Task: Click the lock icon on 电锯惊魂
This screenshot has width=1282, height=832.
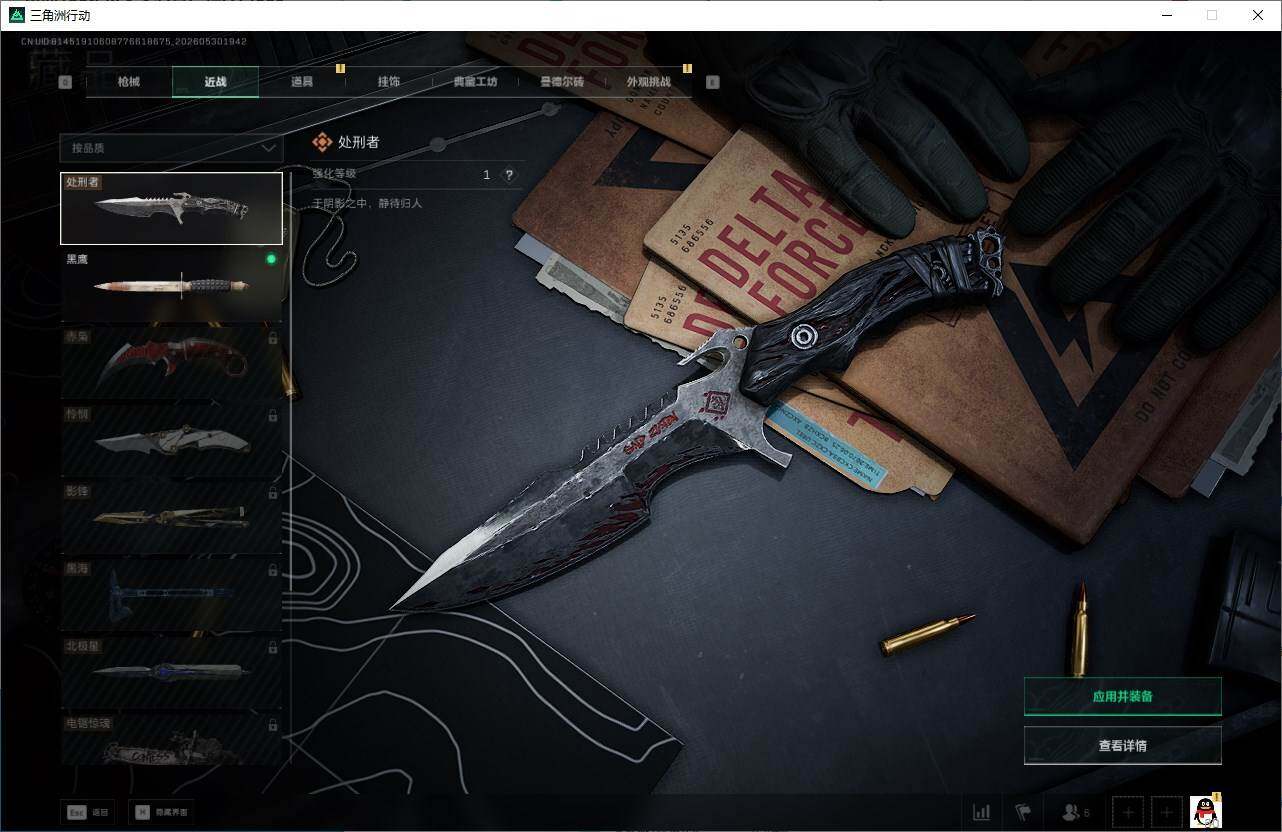Action: pyautogui.click(x=273, y=725)
